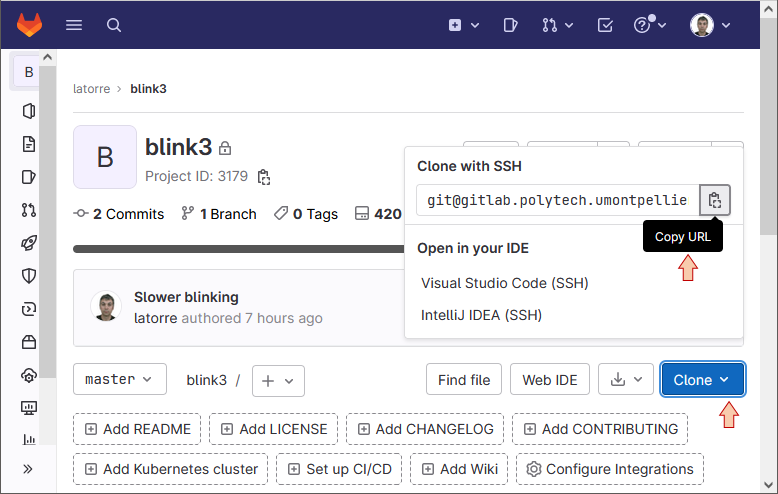Expand the sidebar with the double chevron
This screenshot has height=494, width=778.
(x=28, y=469)
